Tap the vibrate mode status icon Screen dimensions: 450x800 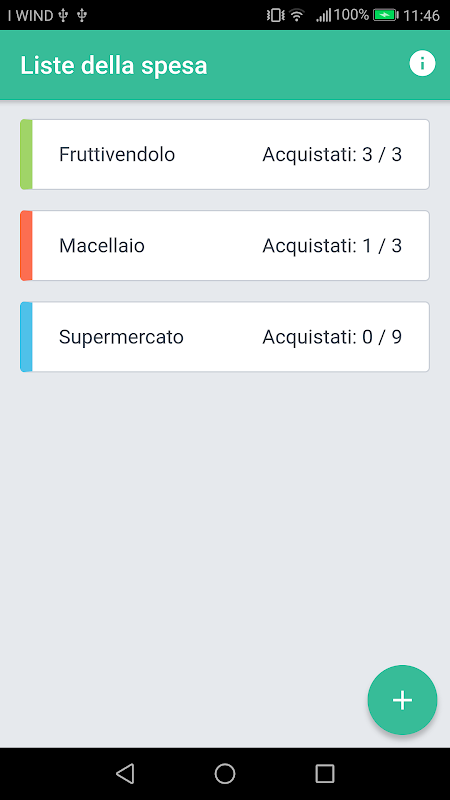coord(276,15)
